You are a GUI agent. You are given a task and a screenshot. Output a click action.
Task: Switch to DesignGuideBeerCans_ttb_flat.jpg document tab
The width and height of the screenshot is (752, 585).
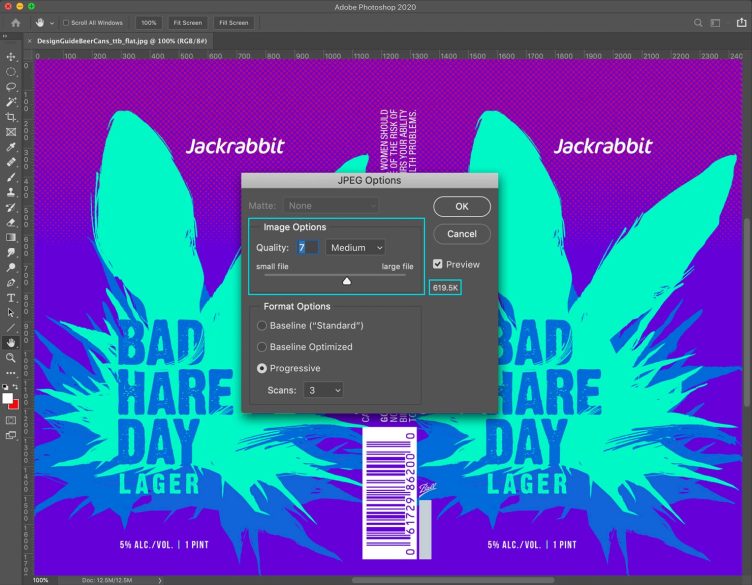[x=122, y=41]
